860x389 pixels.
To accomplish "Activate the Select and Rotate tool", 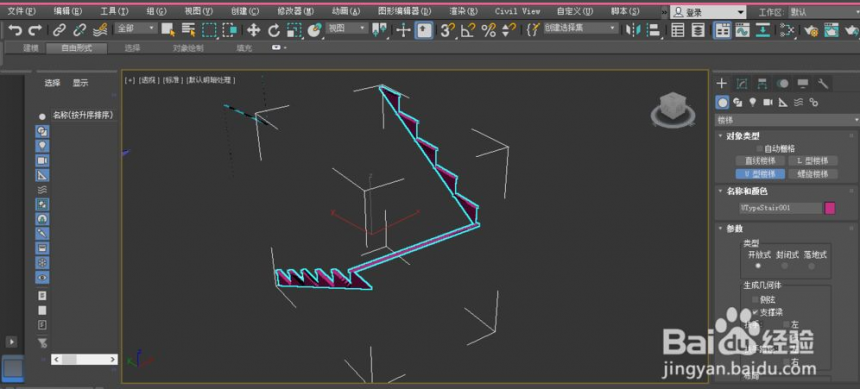I will tap(274, 30).
